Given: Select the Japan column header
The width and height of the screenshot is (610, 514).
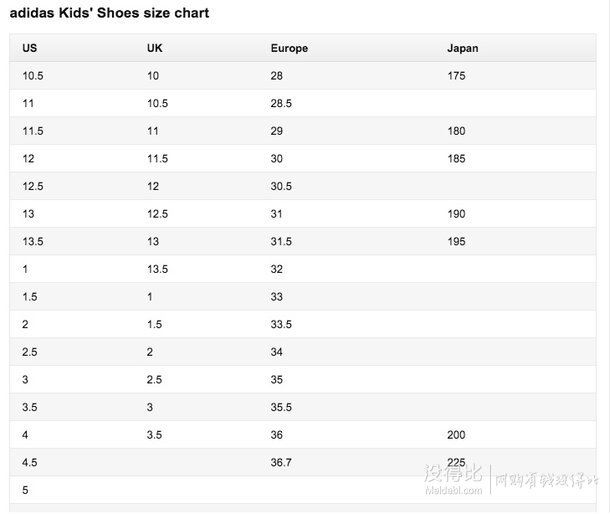Looking at the screenshot, I should (463, 48).
